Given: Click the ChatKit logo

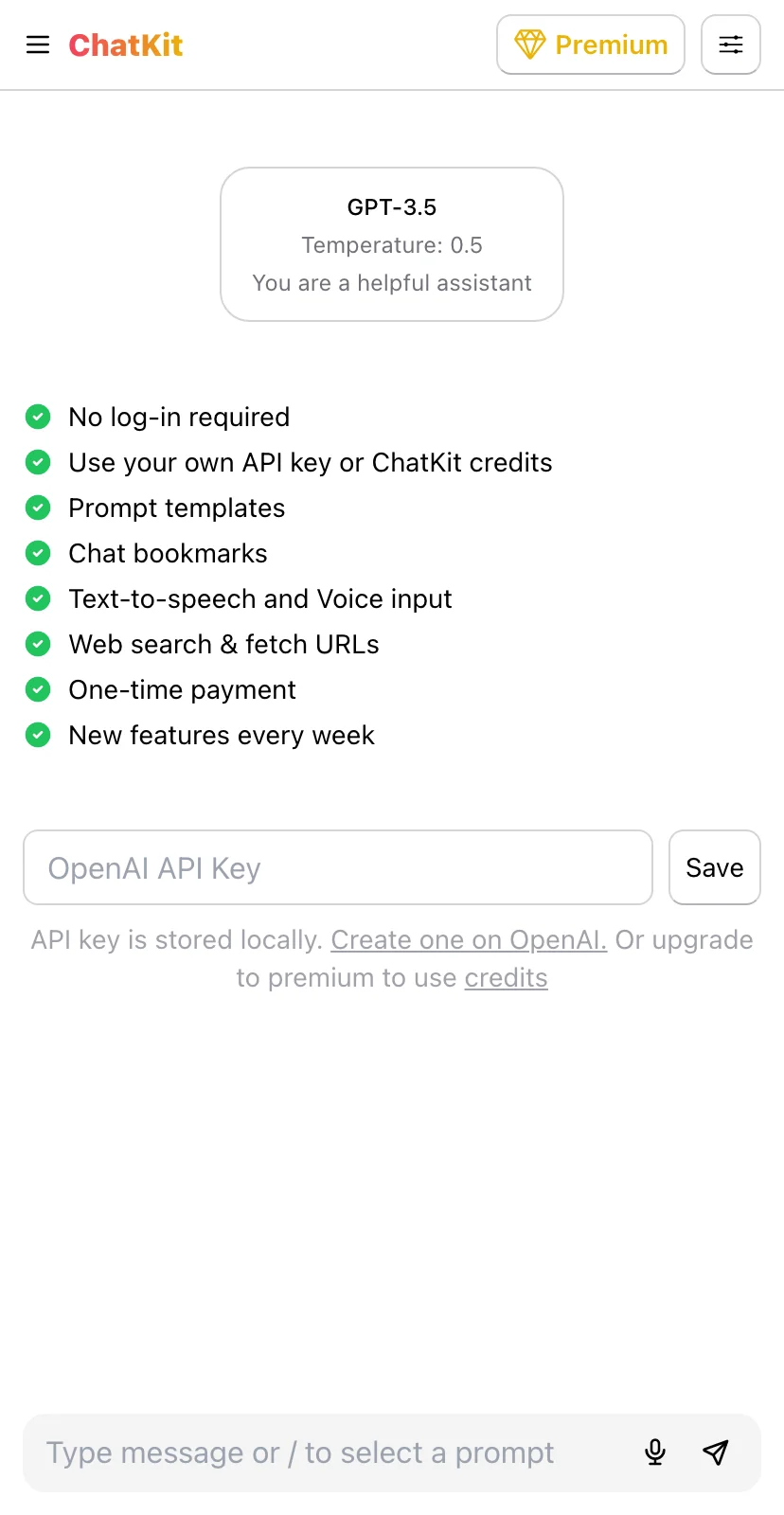Looking at the screenshot, I should pyautogui.click(x=126, y=45).
